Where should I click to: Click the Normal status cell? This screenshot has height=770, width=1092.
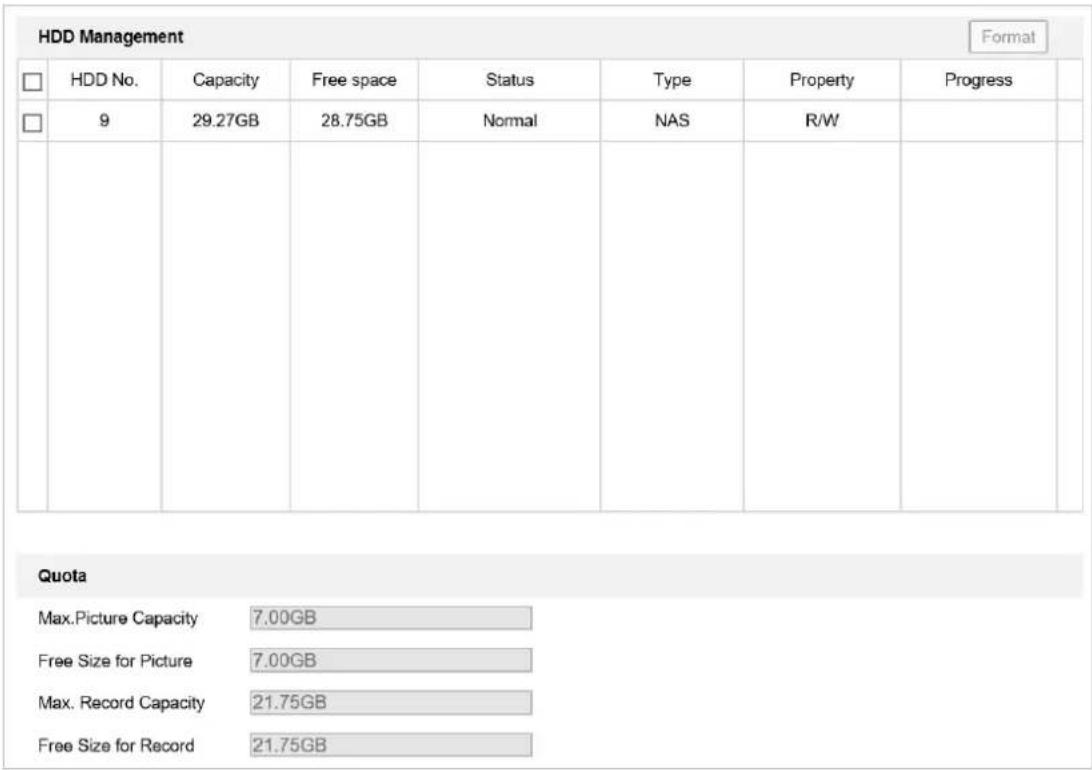tap(510, 120)
